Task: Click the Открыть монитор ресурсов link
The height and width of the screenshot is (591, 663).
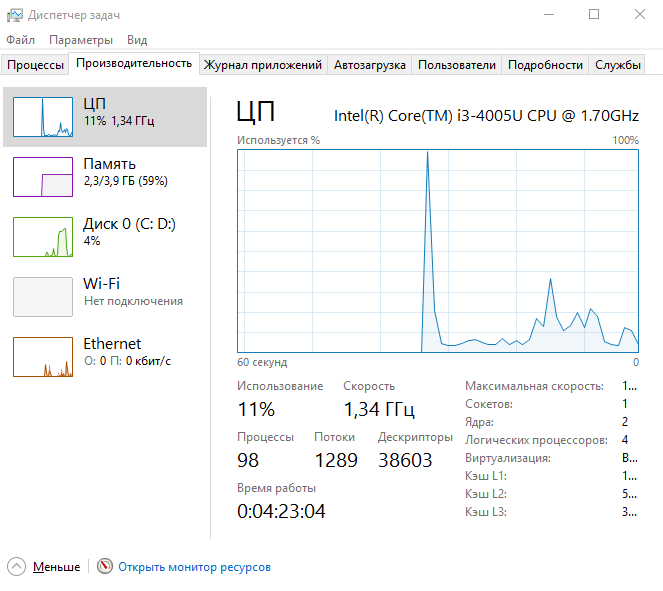Action: pyautogui.click(x=194, y=567)
